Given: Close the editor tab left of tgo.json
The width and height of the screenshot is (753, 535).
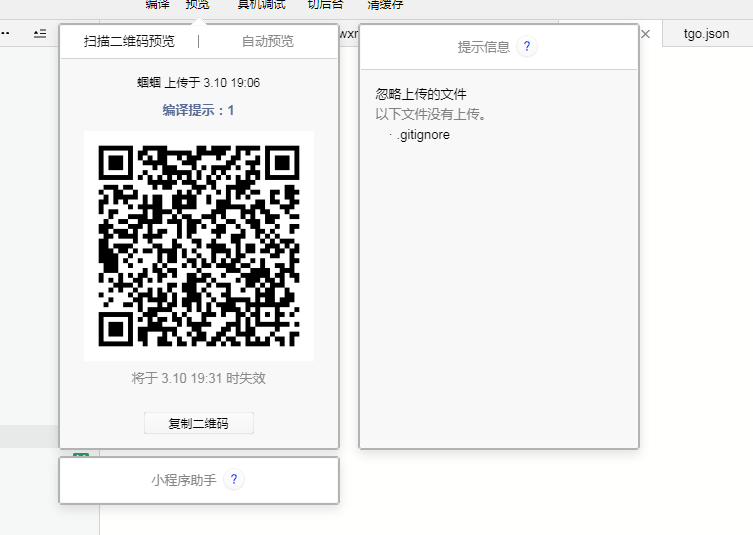Looking at the screenshot, I should (x=645, y=34).
